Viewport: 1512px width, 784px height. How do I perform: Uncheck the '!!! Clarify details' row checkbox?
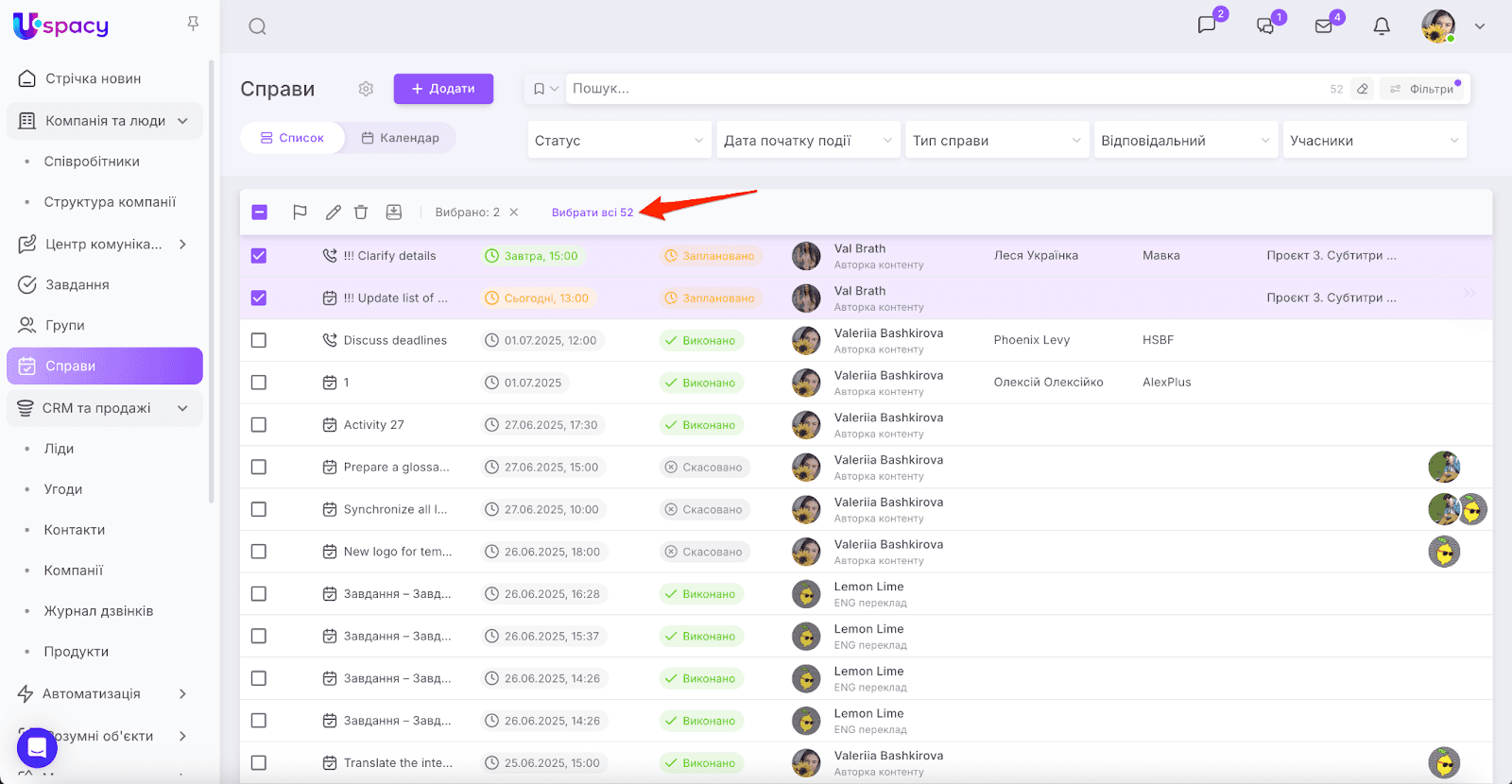[259, 256]
